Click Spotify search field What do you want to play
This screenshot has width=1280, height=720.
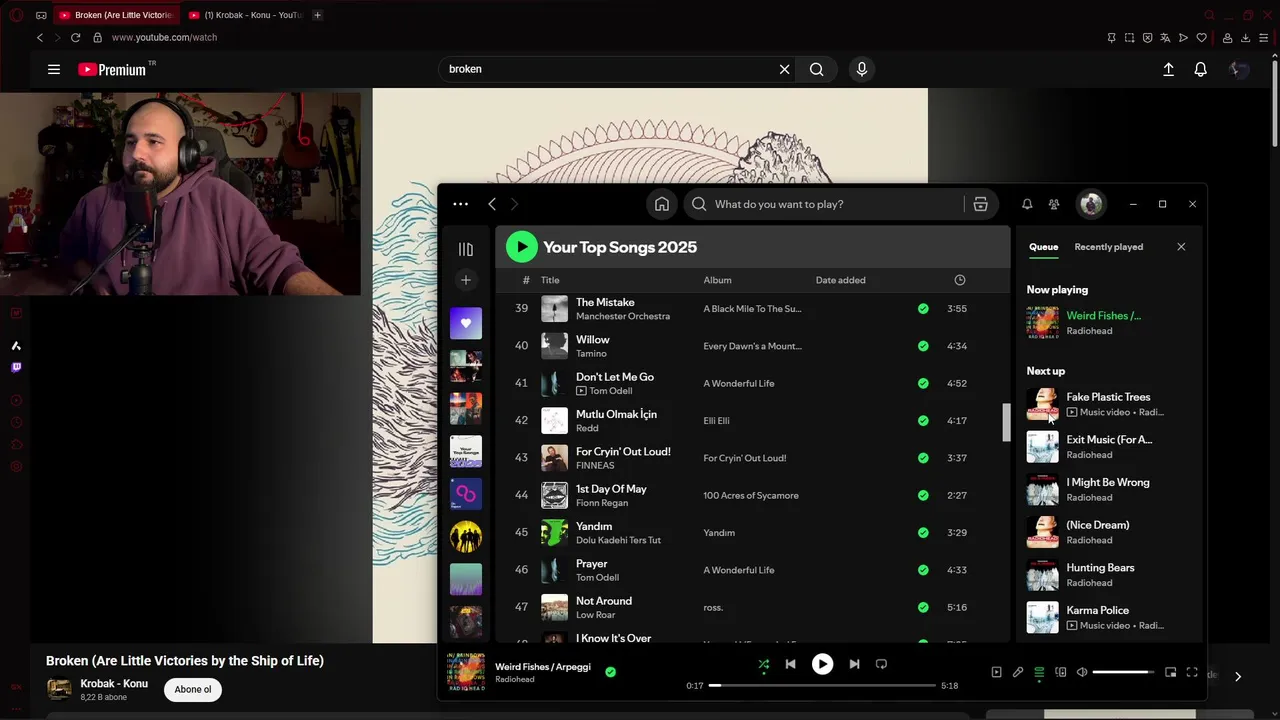point(826,204)
